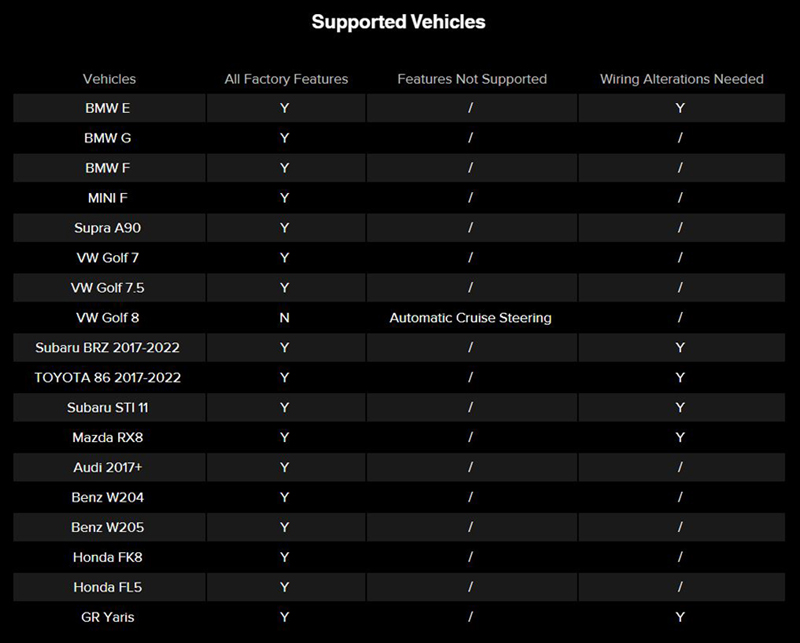Screen dimensions: 800x643
Task: Select the Supra A90 row
Action: coord(399,228)
